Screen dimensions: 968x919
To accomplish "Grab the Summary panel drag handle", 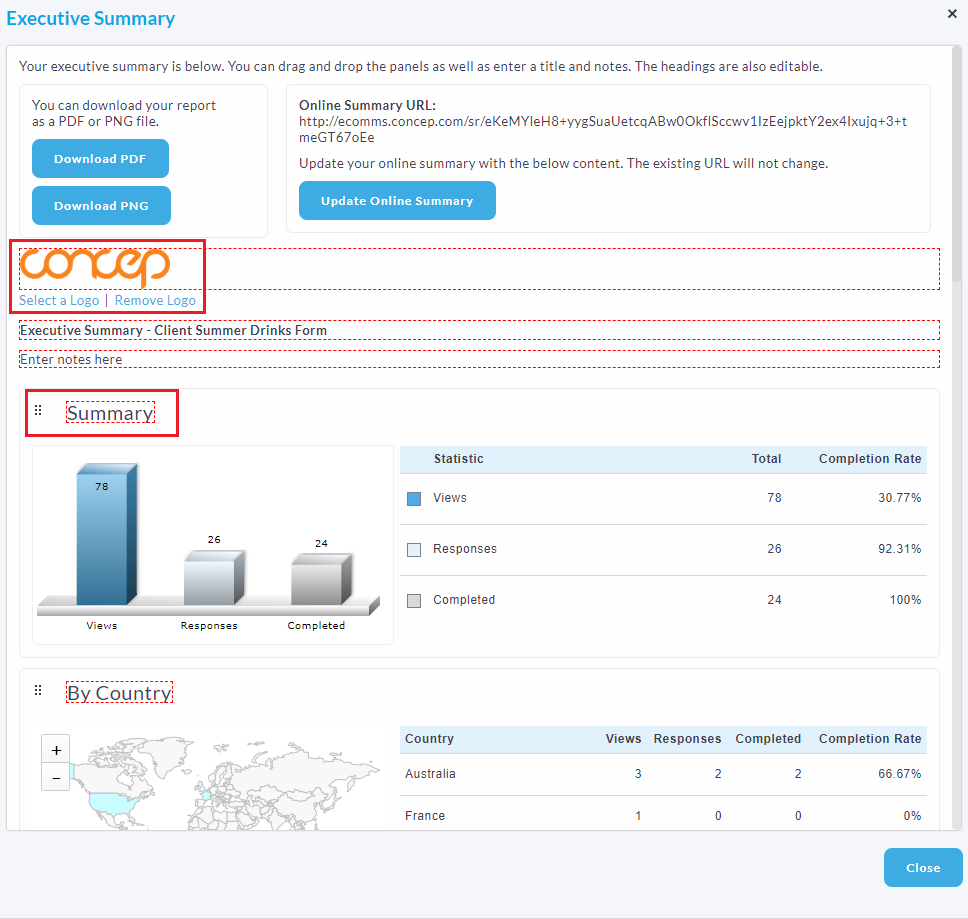I will point(38,410).
